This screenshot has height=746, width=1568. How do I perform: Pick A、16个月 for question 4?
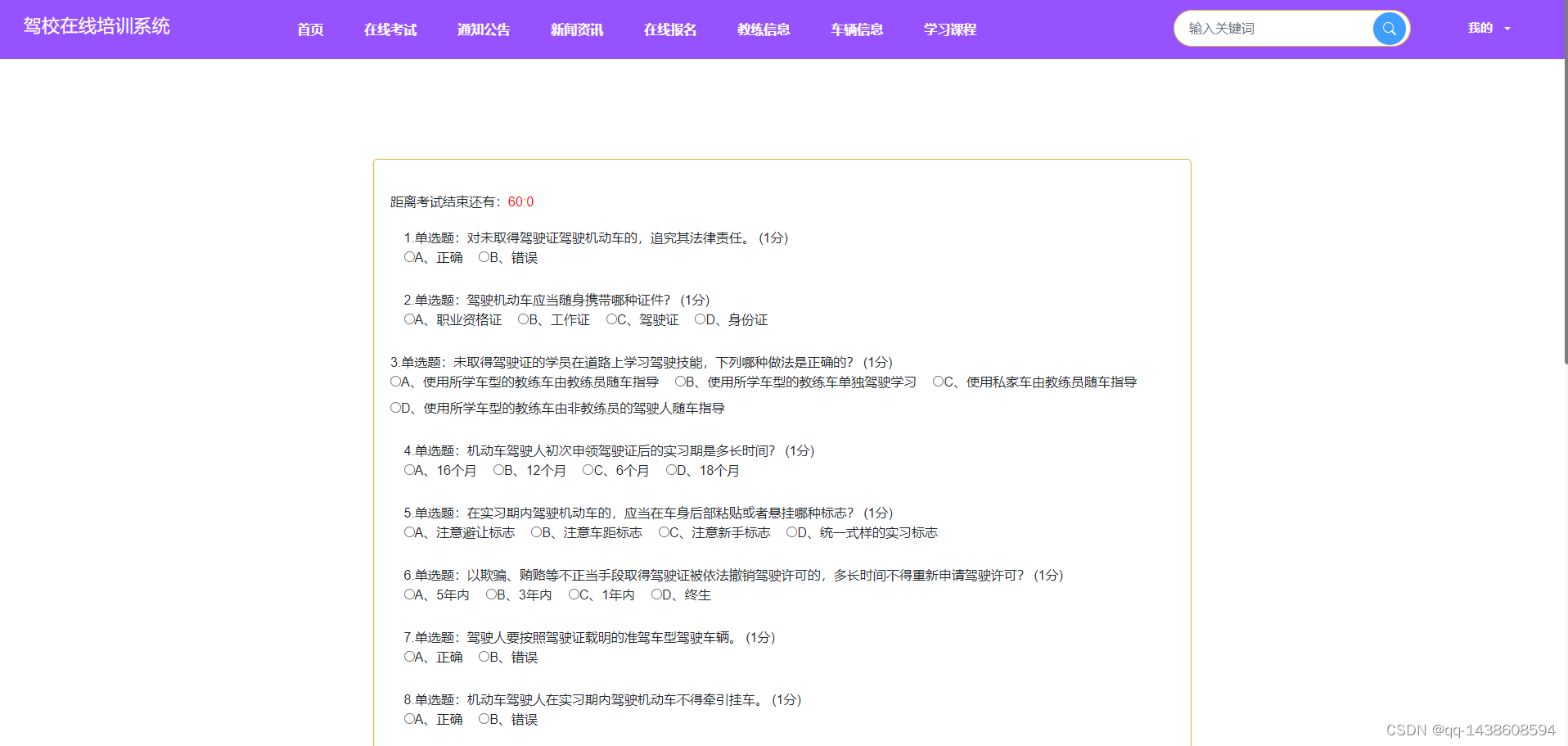409,470
